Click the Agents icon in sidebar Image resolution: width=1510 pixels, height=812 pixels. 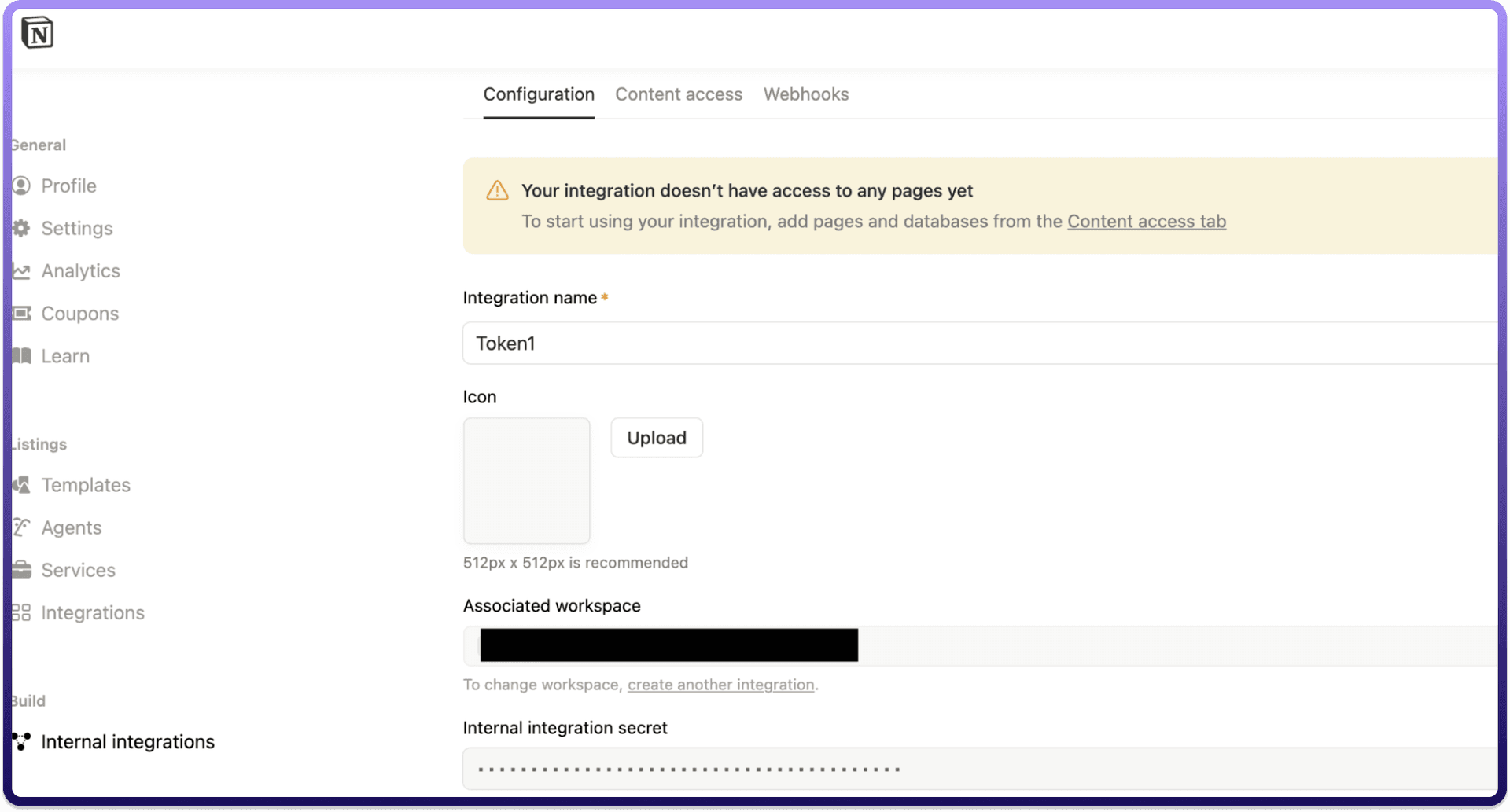pos(21,527)
